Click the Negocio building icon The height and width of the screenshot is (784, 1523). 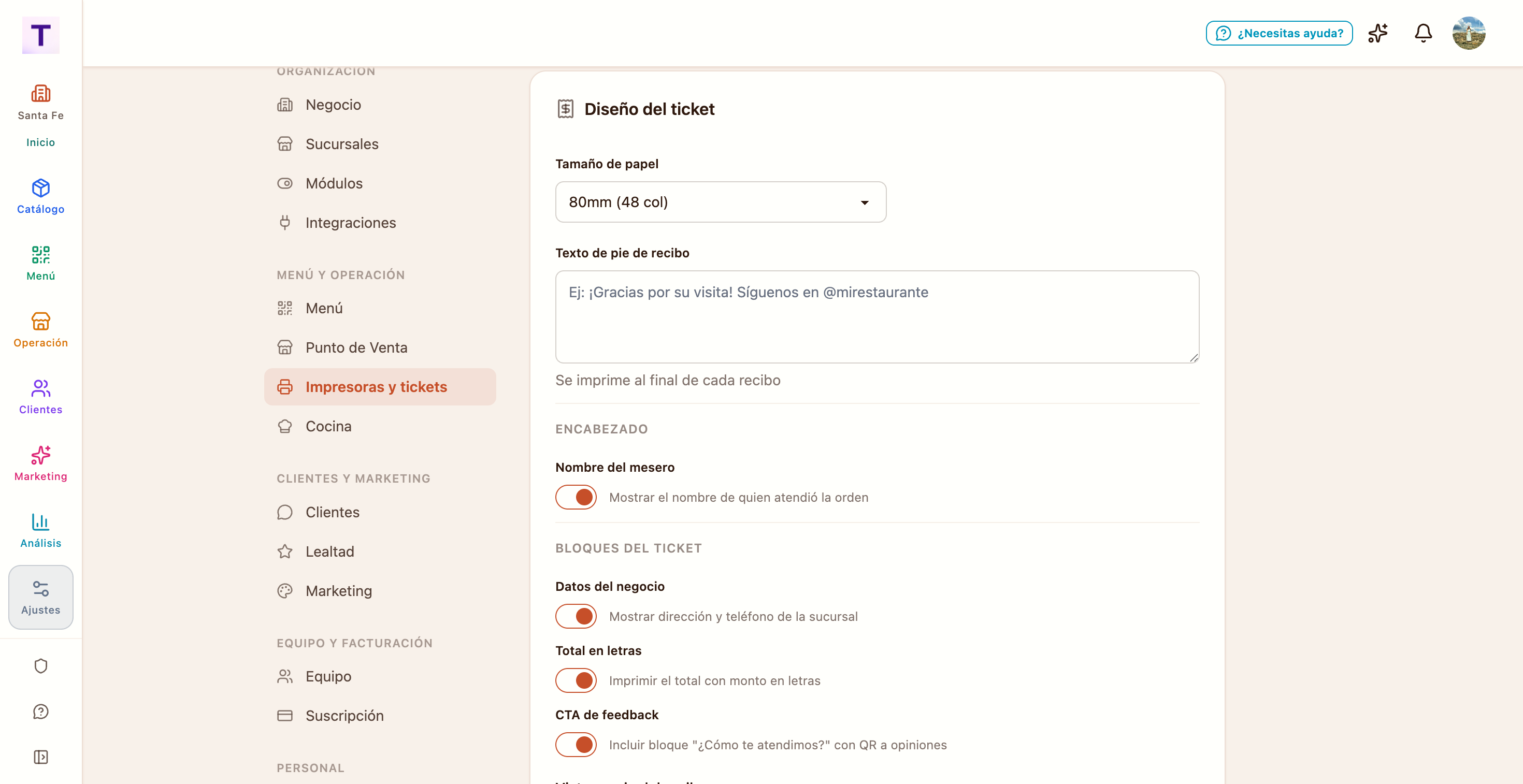285,105
